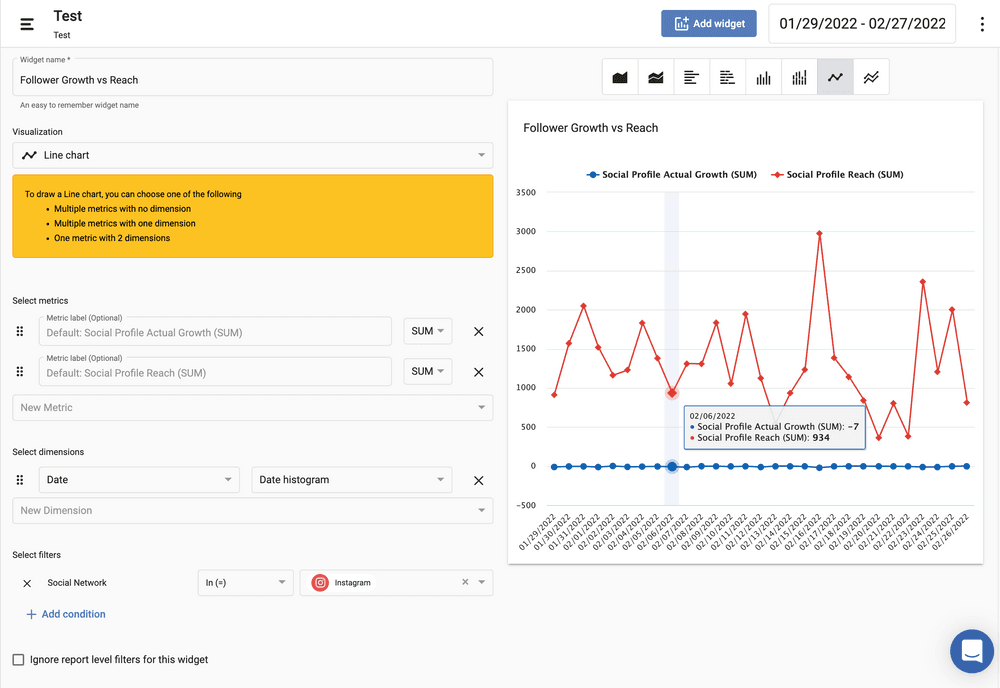
Task: Expand the Date histogram dropdown
Action: [x=351, y=480]
